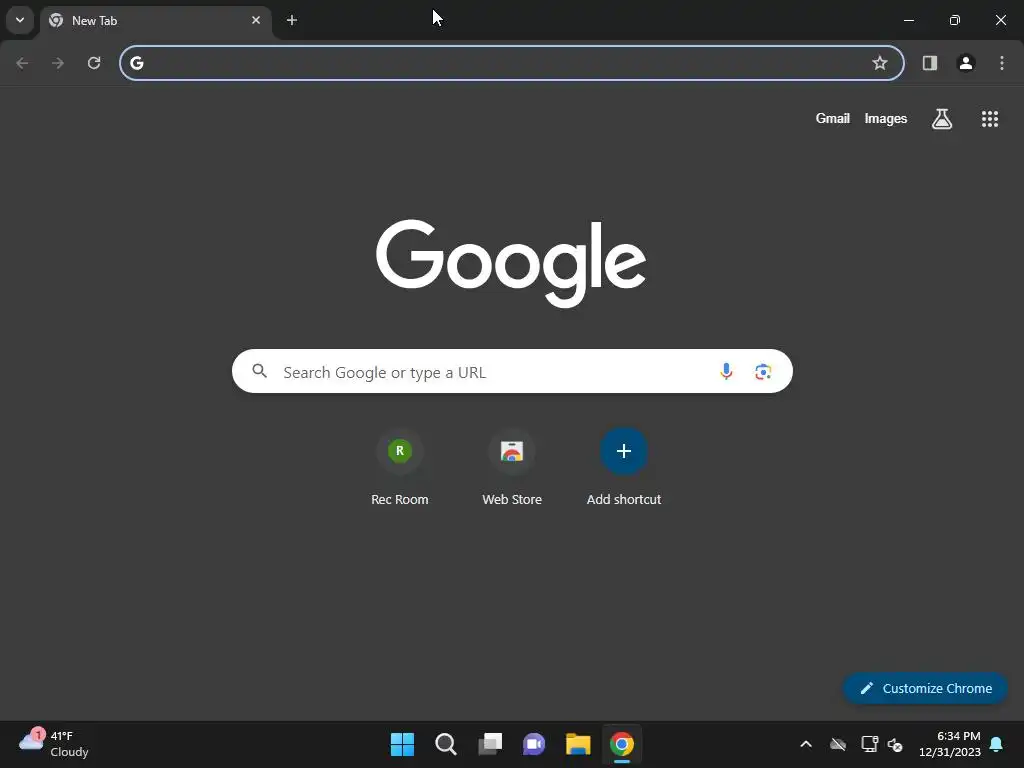
Task: Open the tab search dropdown arrow
Action: (20, 20)
